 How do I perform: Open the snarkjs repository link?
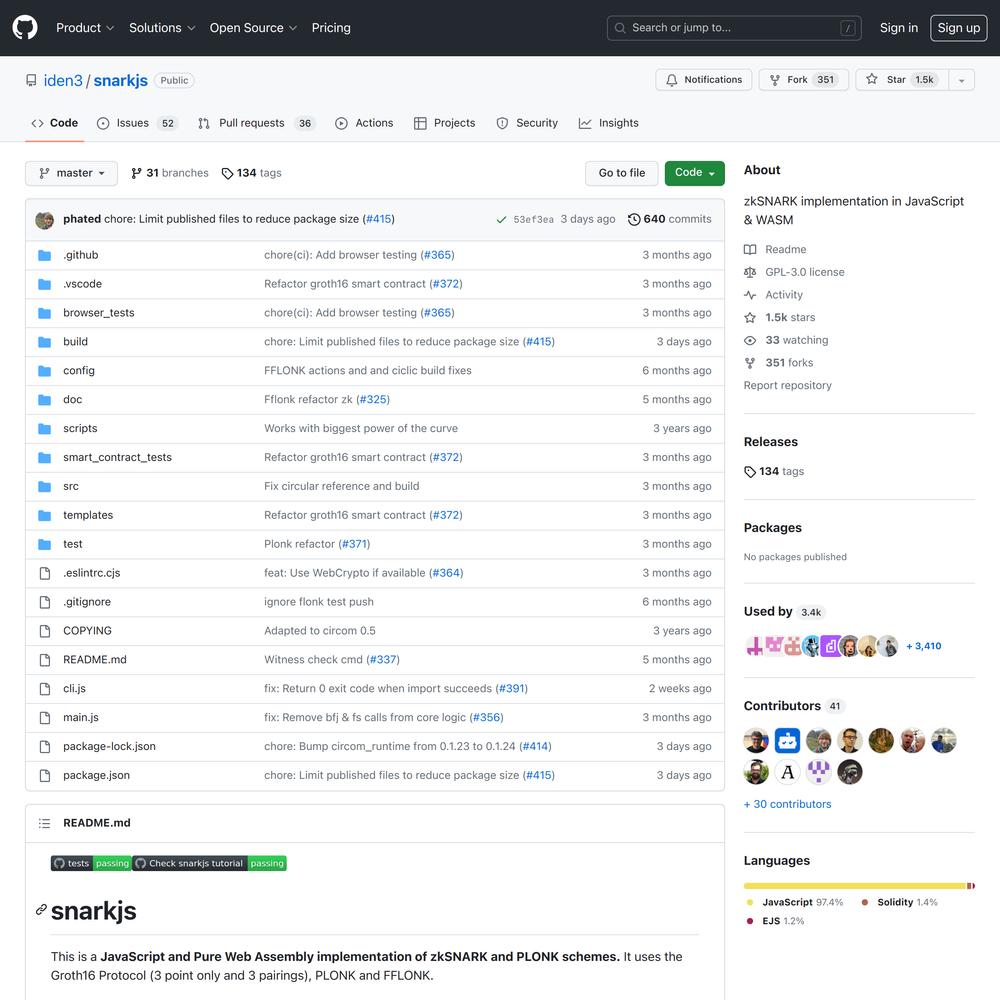point(121,80)
